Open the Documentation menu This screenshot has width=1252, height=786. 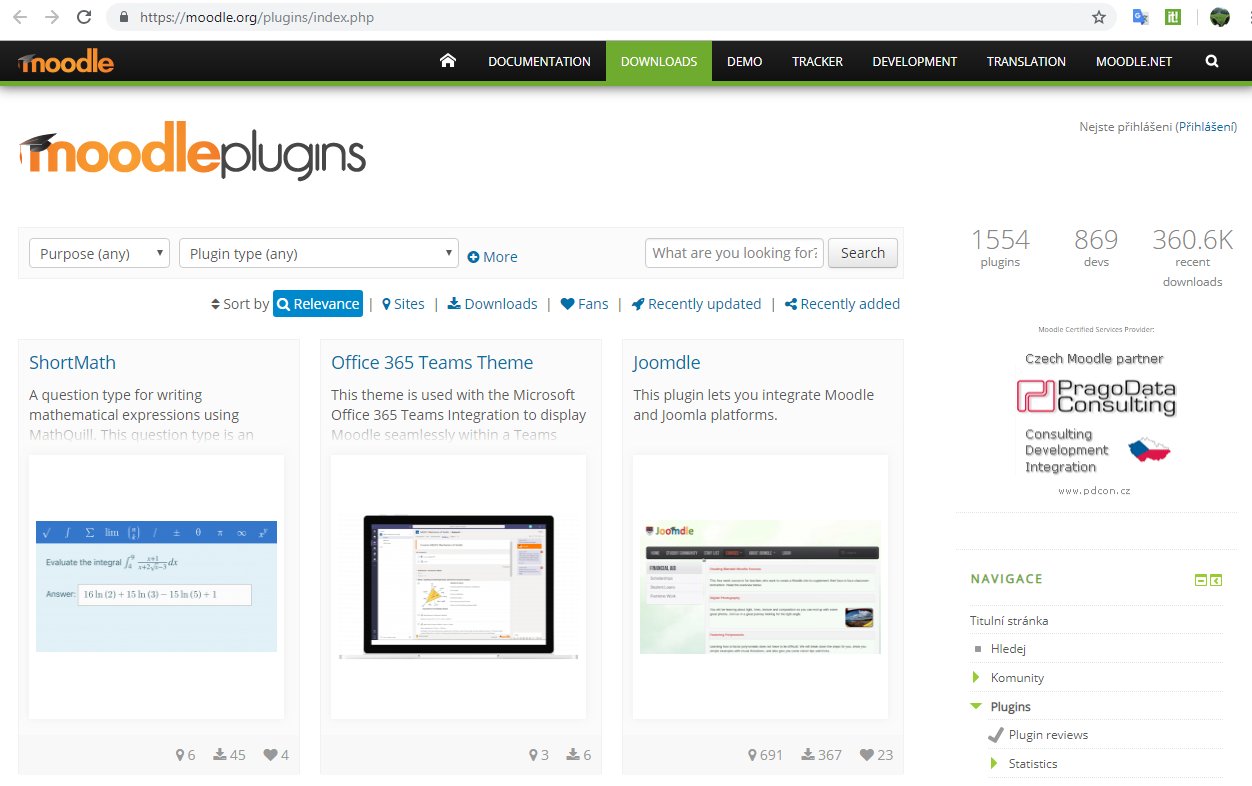click(x=539, y=61)
